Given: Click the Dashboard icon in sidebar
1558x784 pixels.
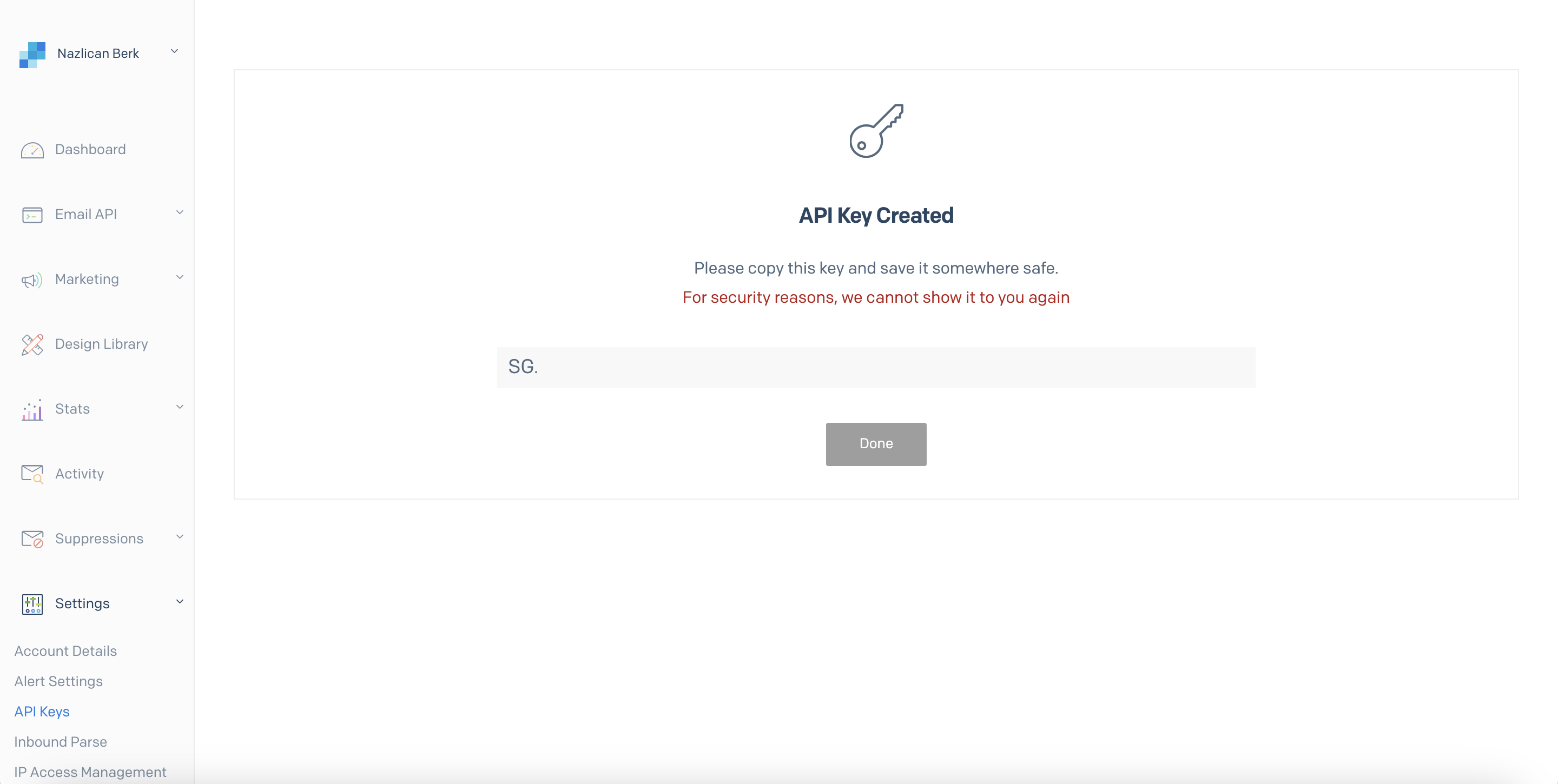Looking at the screenshot, I should pos(32,149).
